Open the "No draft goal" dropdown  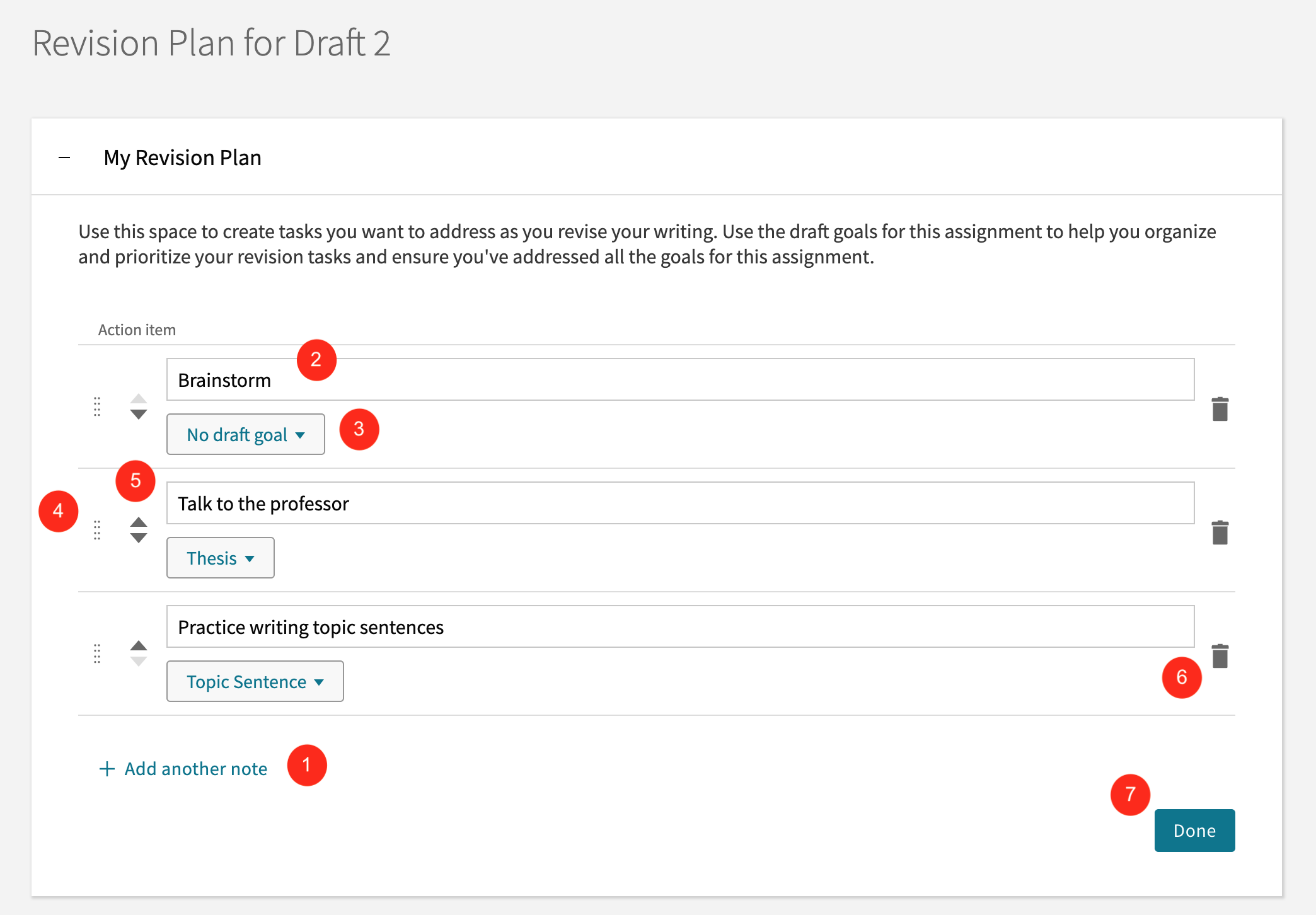[x=245, y=434]
